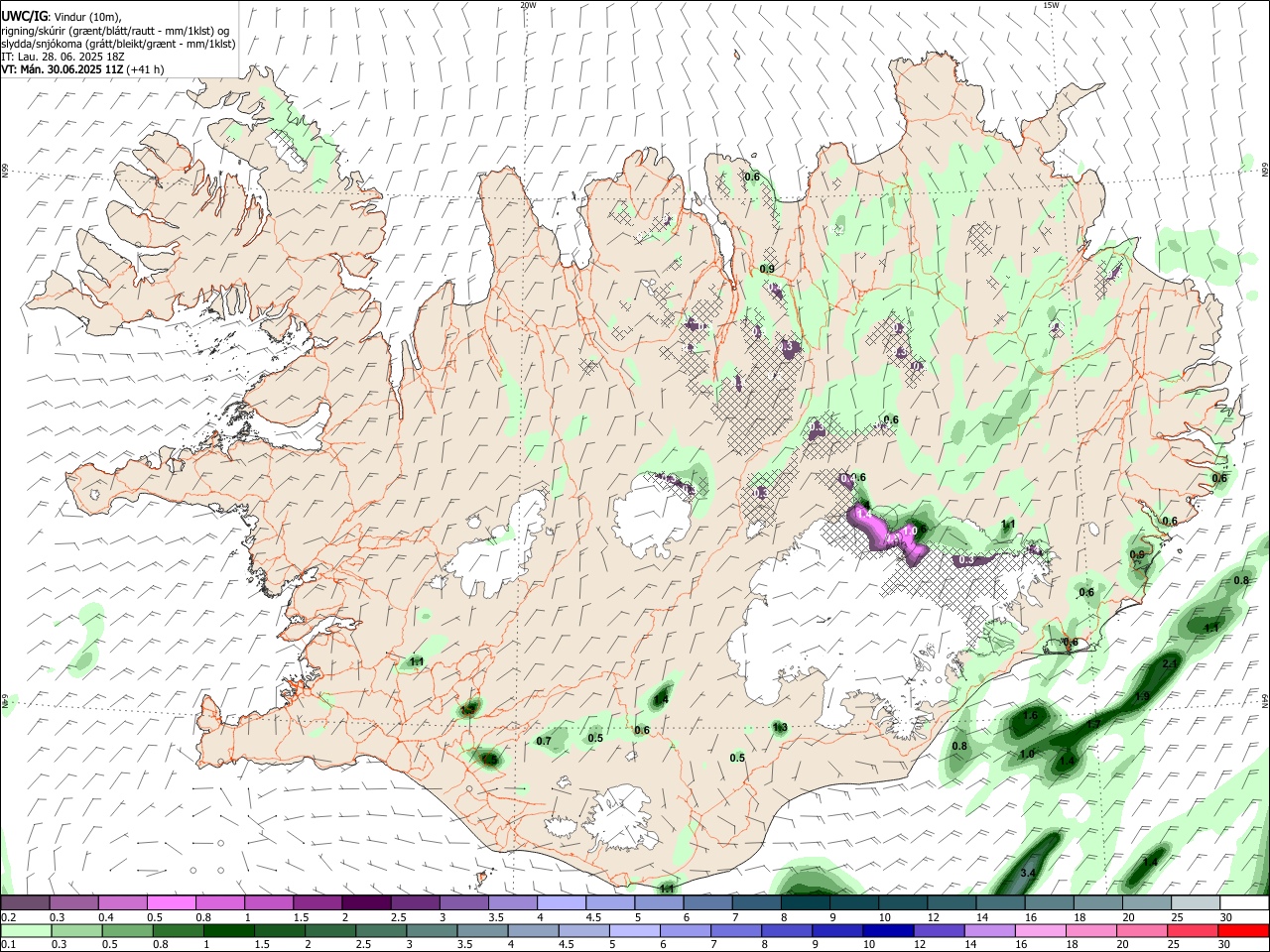Click the deep navy 10 rain legend swatch
Image resolution: width=1270 pixels, height=952 pixels.
(888, 931)
